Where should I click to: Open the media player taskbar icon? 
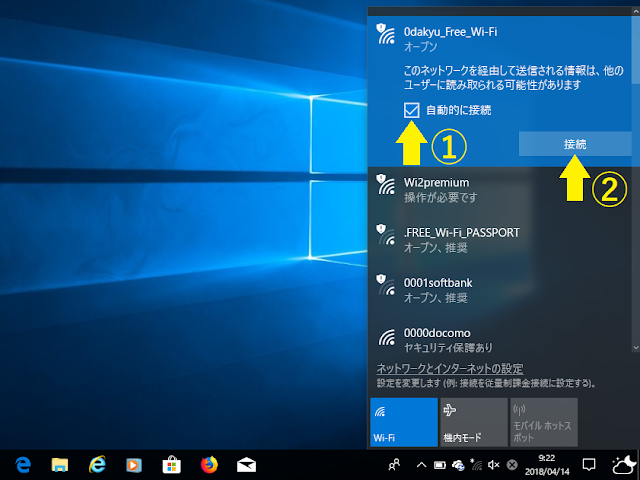click(134, 465)
